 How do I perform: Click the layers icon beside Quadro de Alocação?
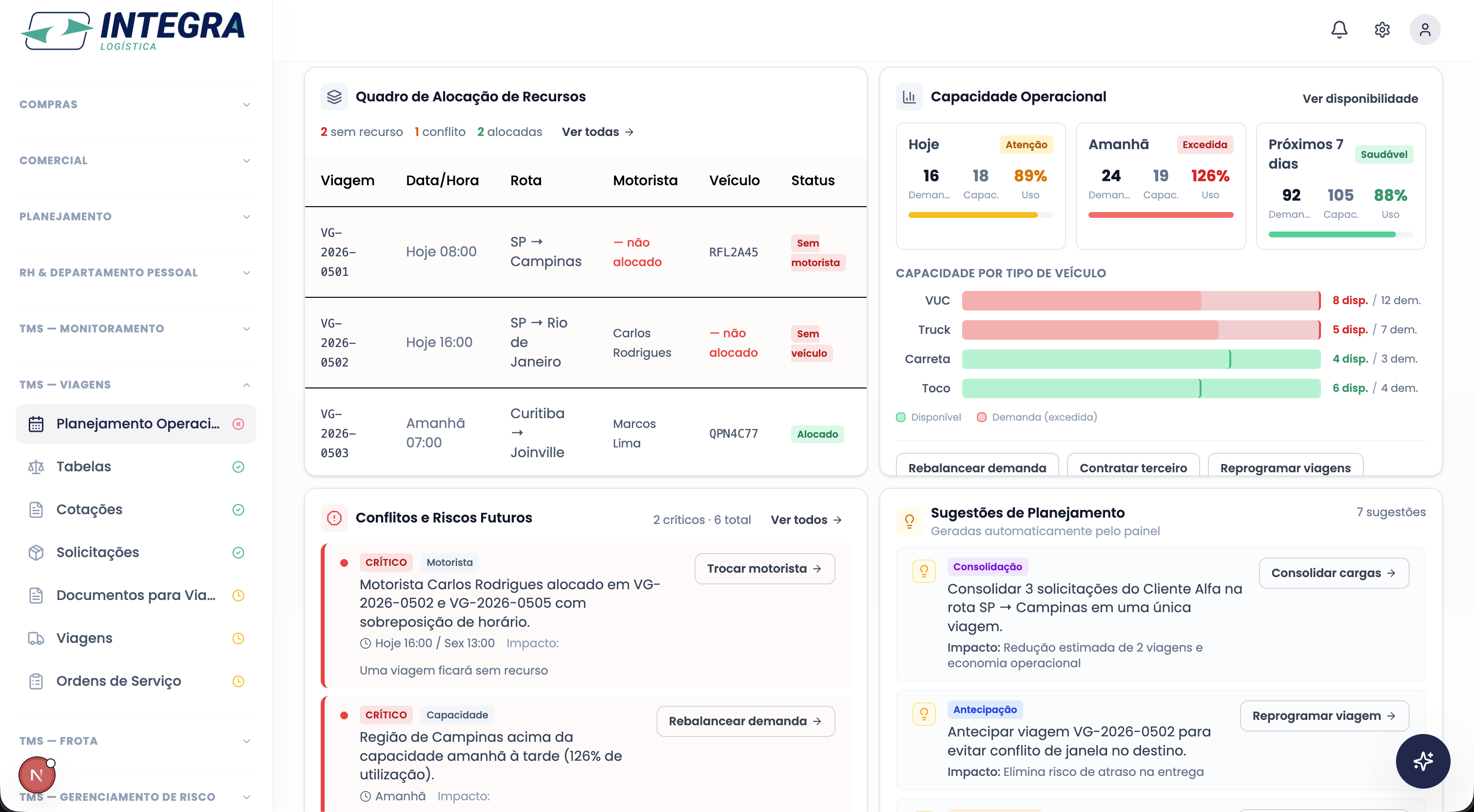(x=334, y=97)
